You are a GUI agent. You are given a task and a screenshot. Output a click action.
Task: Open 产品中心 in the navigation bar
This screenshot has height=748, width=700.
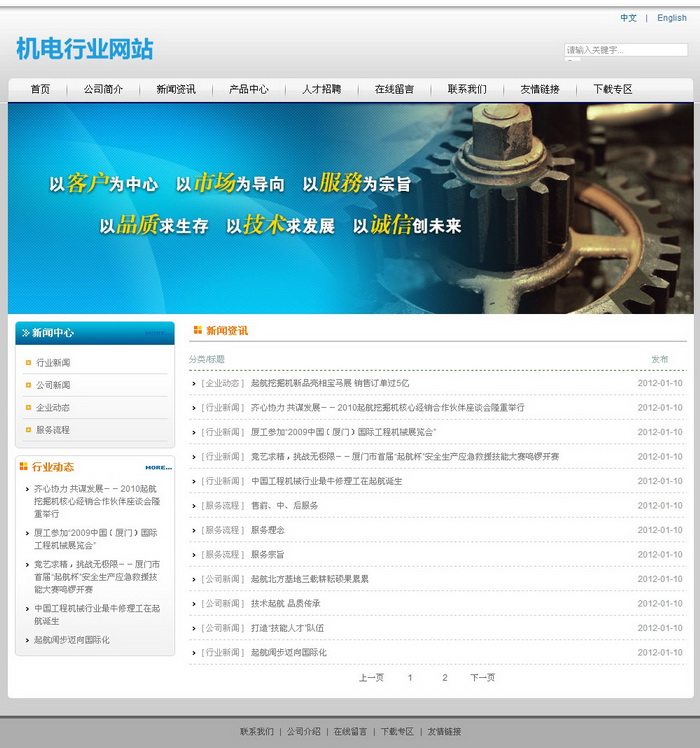point(248,89)
